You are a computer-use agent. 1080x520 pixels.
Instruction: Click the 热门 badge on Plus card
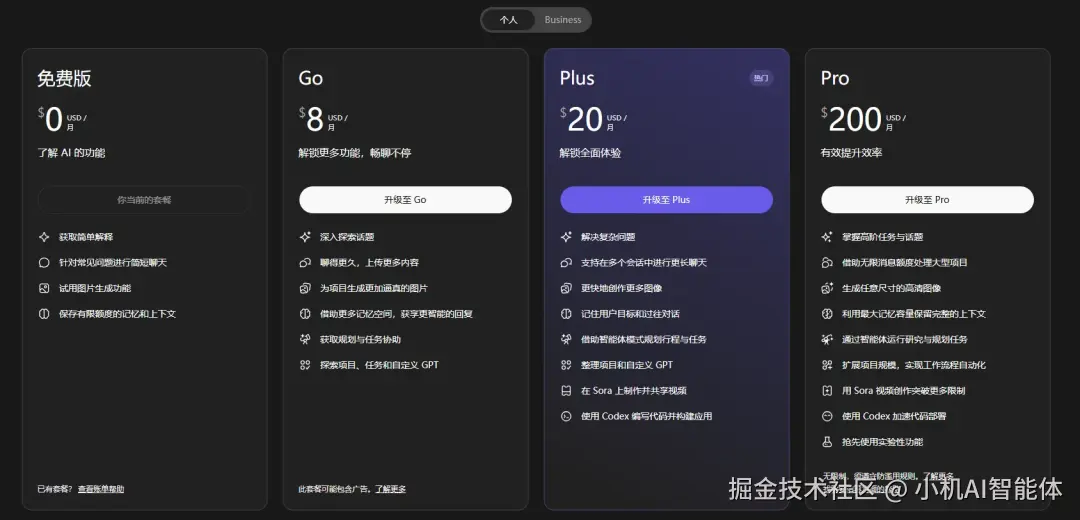tap(761, 79)
